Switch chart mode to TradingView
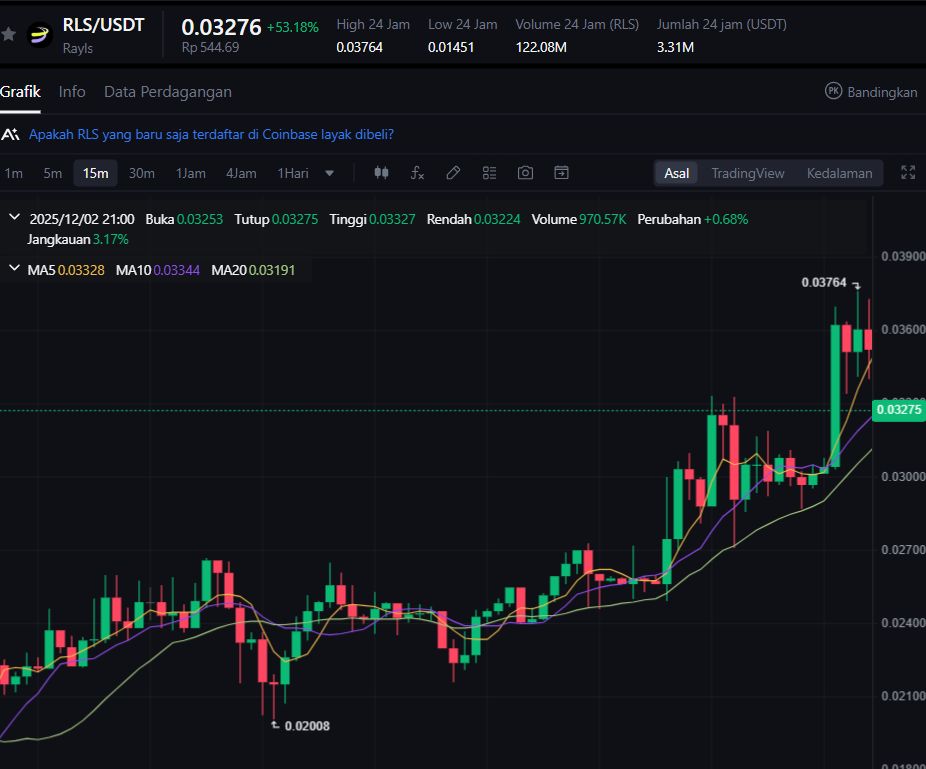The image size is (926, 769). (747, 173)
